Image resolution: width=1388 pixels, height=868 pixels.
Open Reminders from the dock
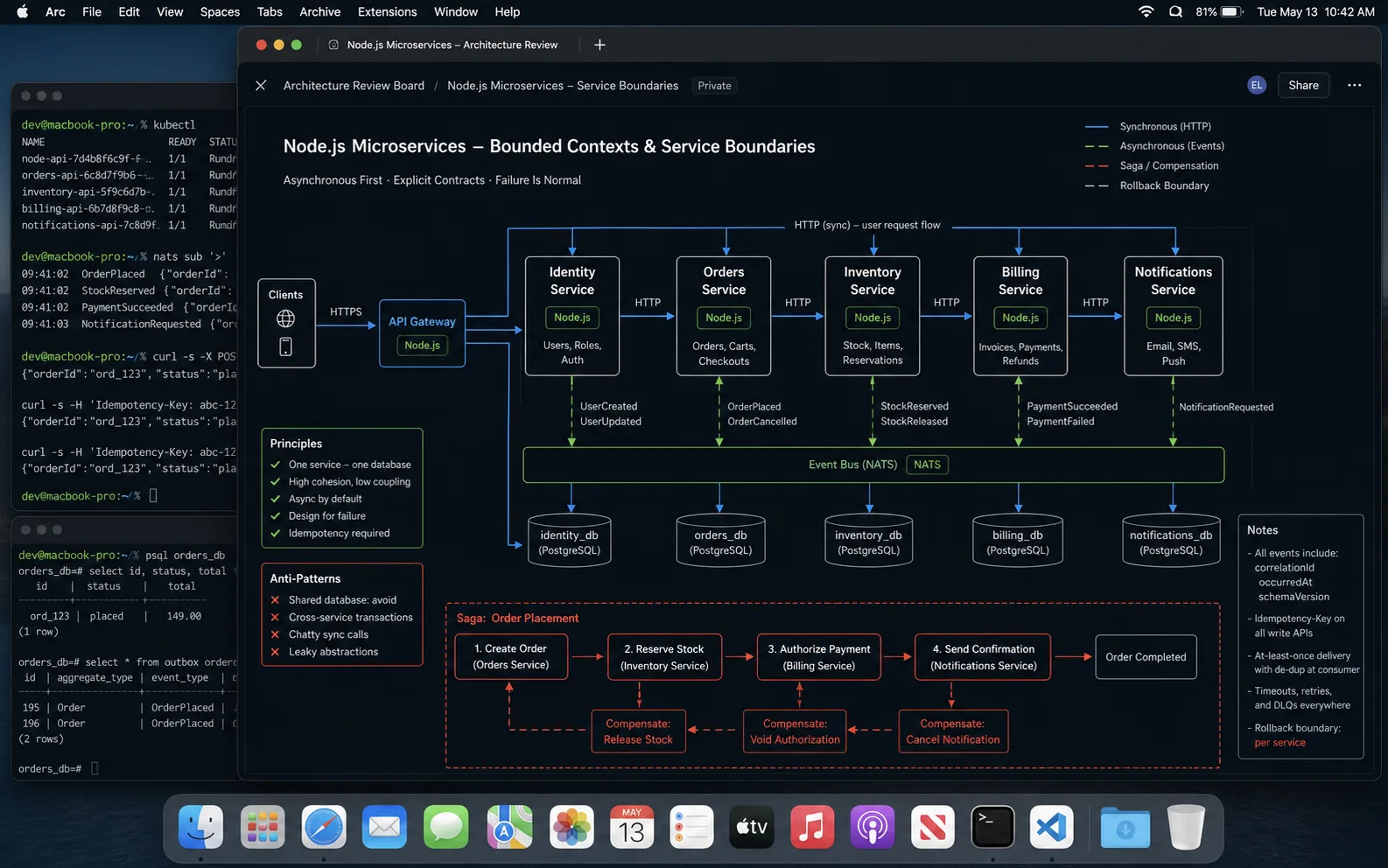[x=691, y=827]
